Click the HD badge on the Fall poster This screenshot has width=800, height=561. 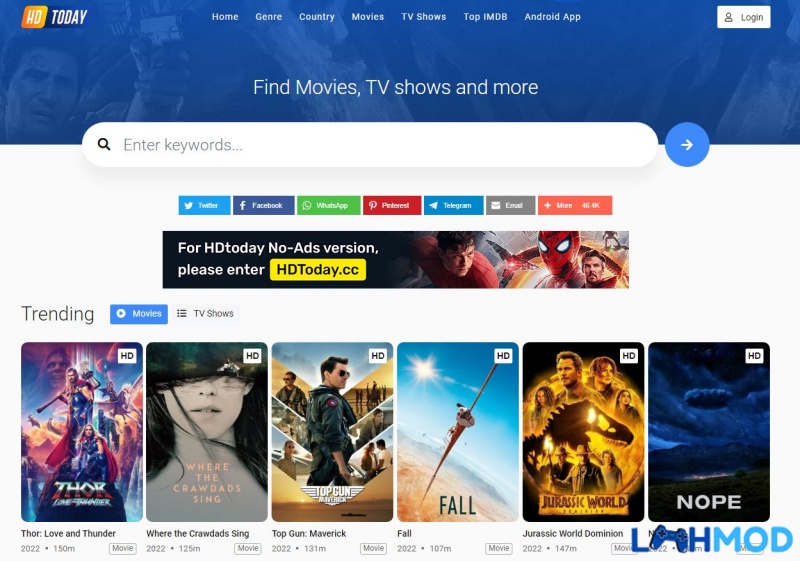coord(503,355)
